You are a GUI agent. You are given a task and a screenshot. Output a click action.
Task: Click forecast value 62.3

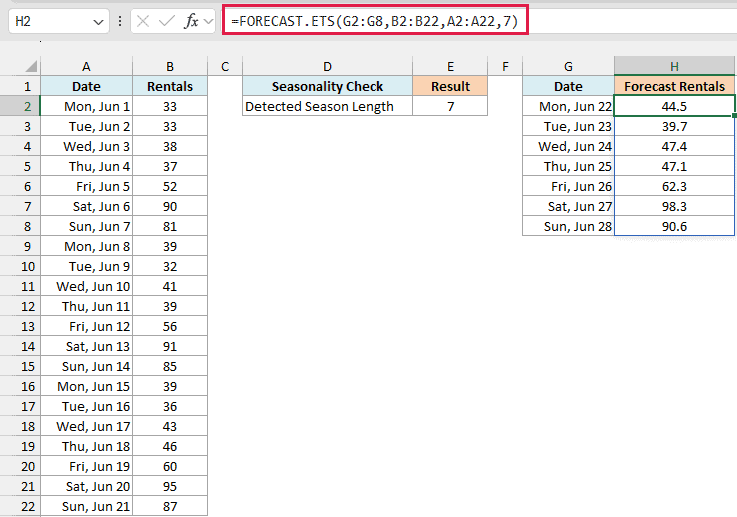[x=674, y=186]
